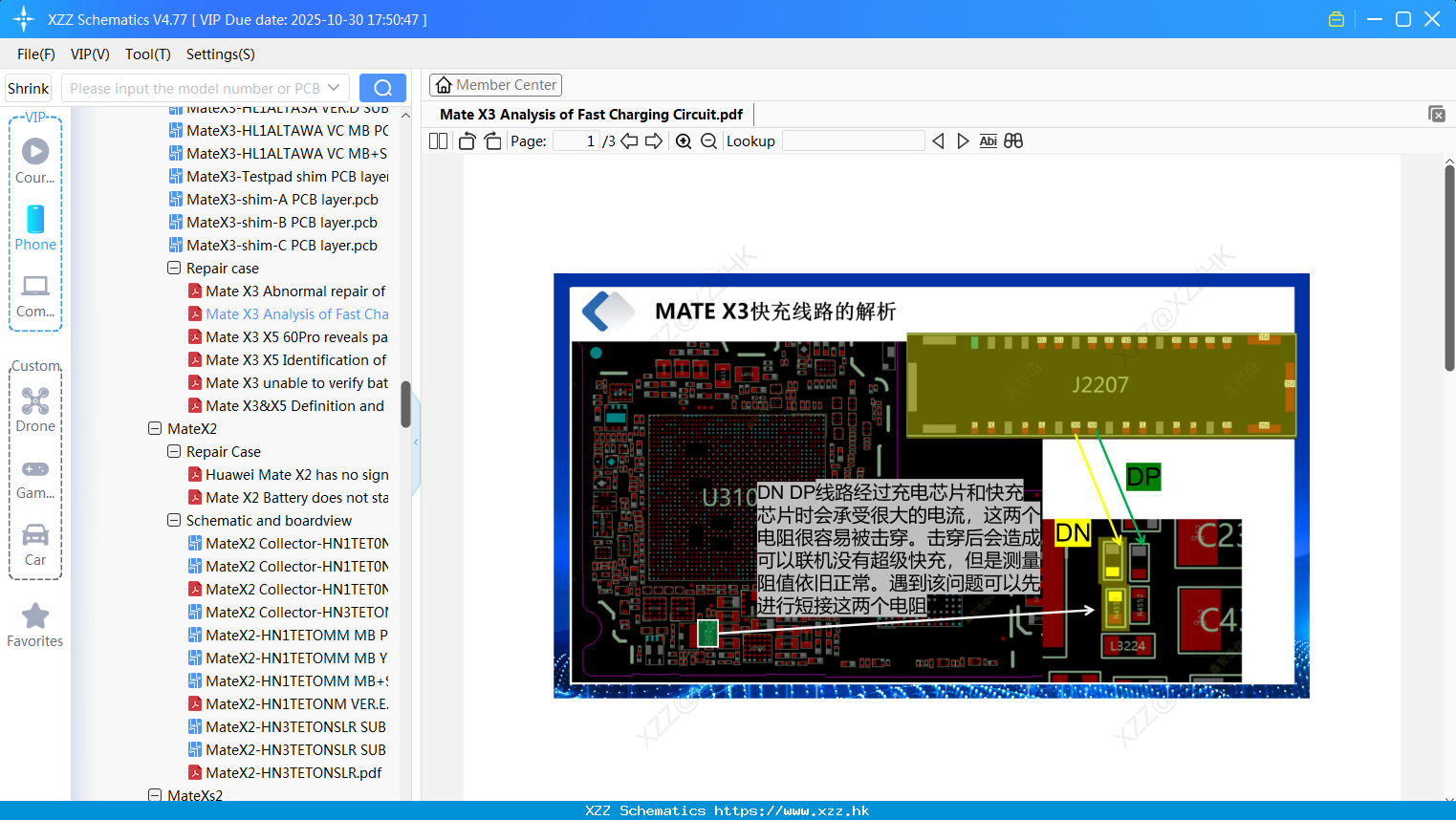Image resolution: width=1456 pixels, height=820 pixels.
Task: Open the Tool(T) menu
Action: 148,54
